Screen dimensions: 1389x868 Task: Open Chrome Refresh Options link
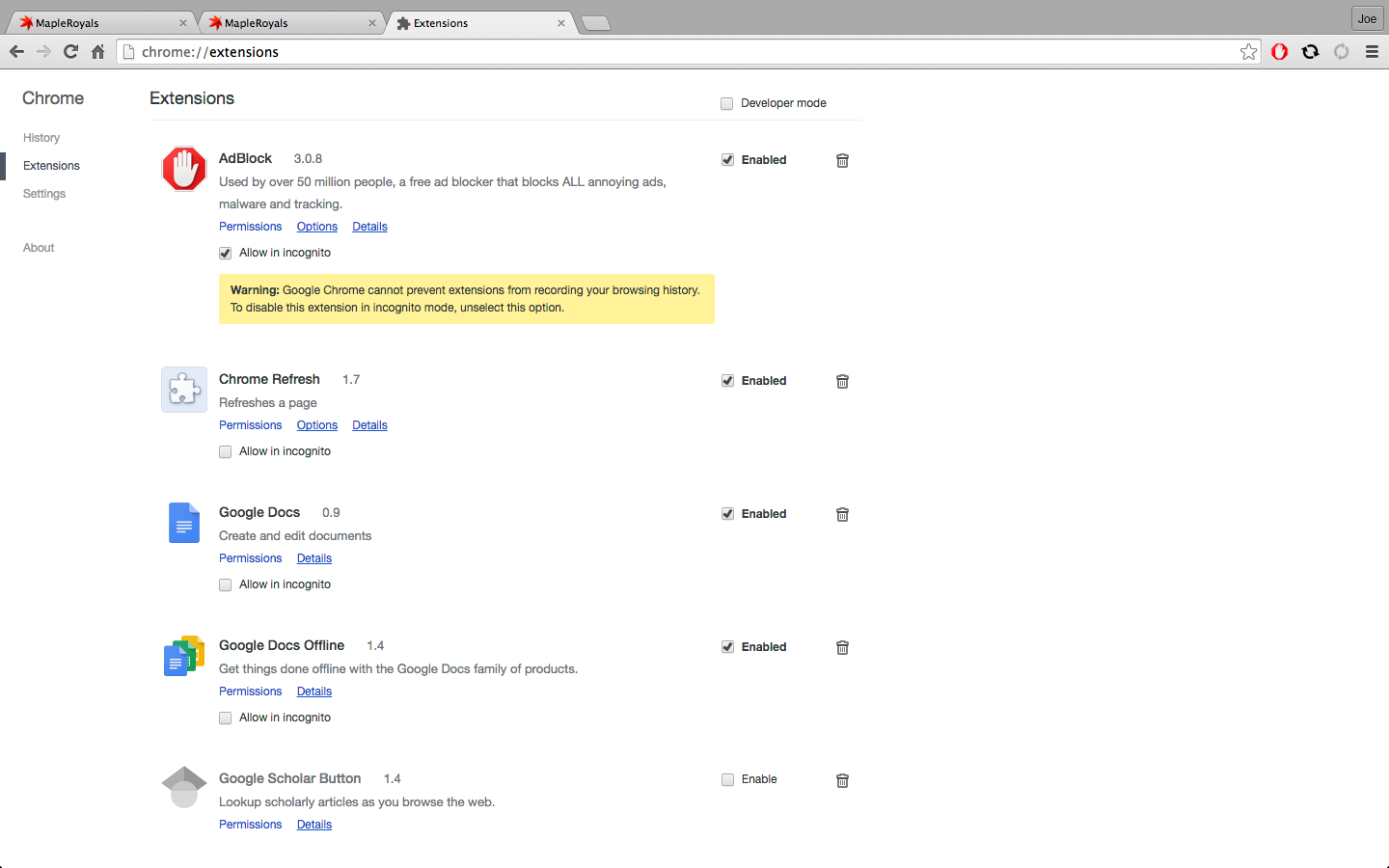[317, 425]
